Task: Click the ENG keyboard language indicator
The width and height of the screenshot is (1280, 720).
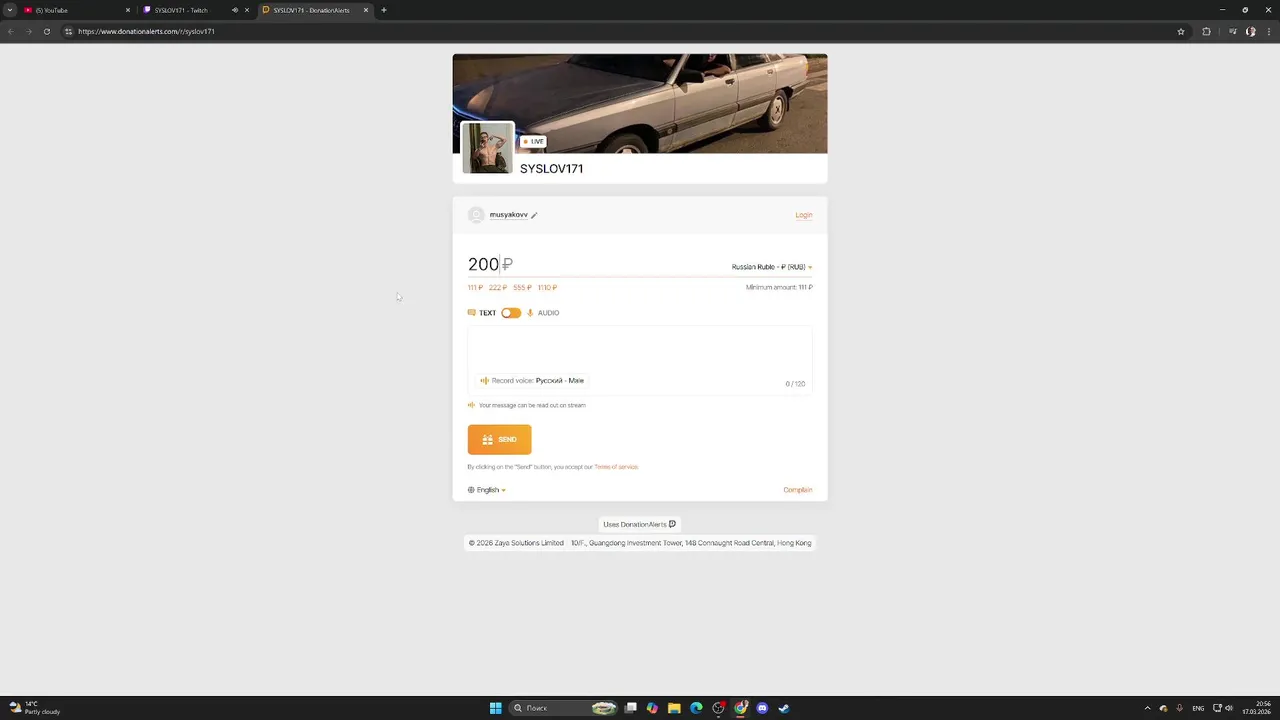Action: (x=1198, y=708)
